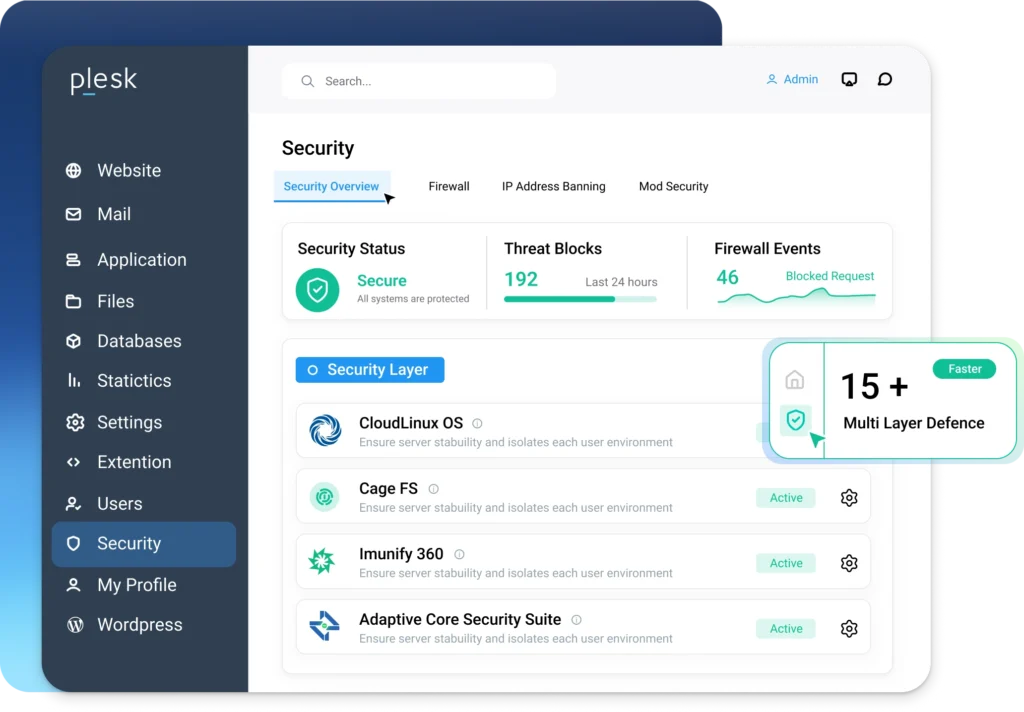This screenshot has width=1024, height=712.
Task: Click Active badge for Cage FS
Action: (786, 498)
